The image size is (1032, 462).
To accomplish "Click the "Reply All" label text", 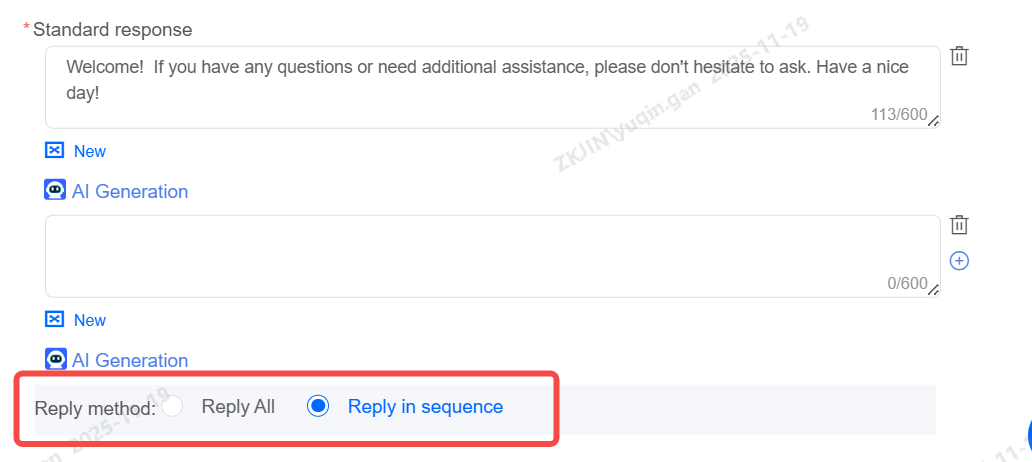I will tap(238, 407).
